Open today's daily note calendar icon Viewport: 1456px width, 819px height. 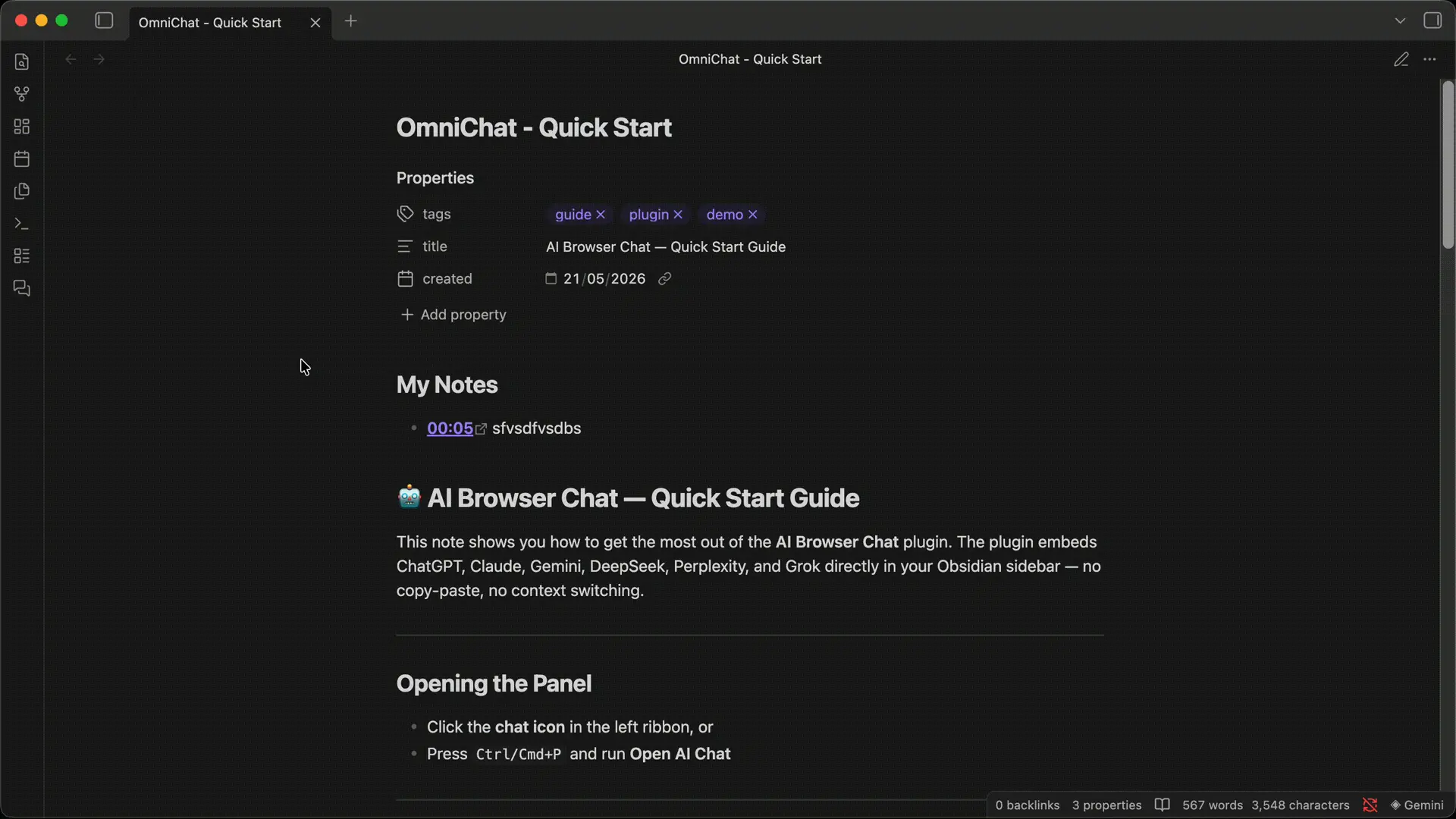(22, 159)
